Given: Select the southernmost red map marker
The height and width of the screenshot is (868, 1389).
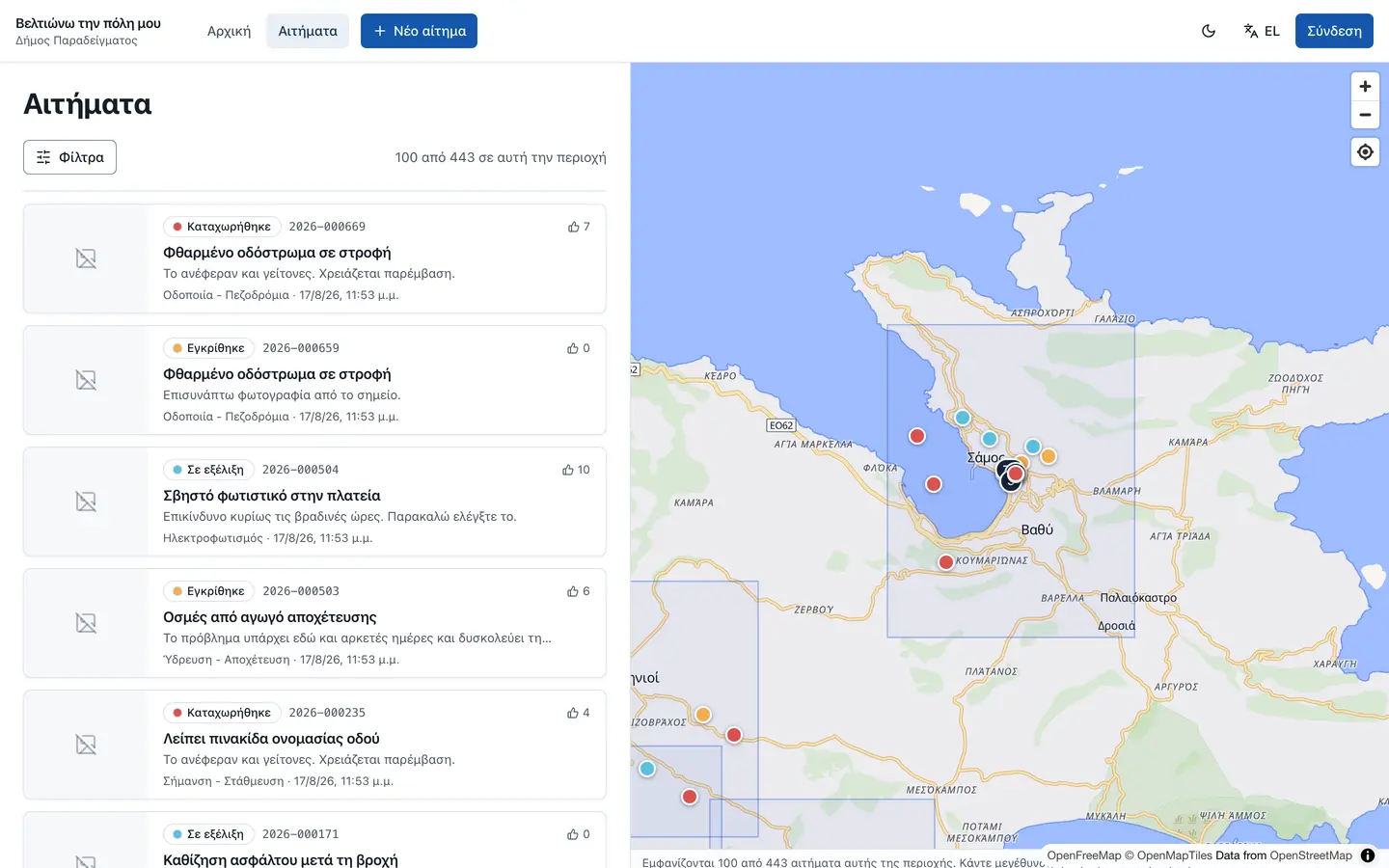Looking at the screenshot, I should click(x=690, y=797).
